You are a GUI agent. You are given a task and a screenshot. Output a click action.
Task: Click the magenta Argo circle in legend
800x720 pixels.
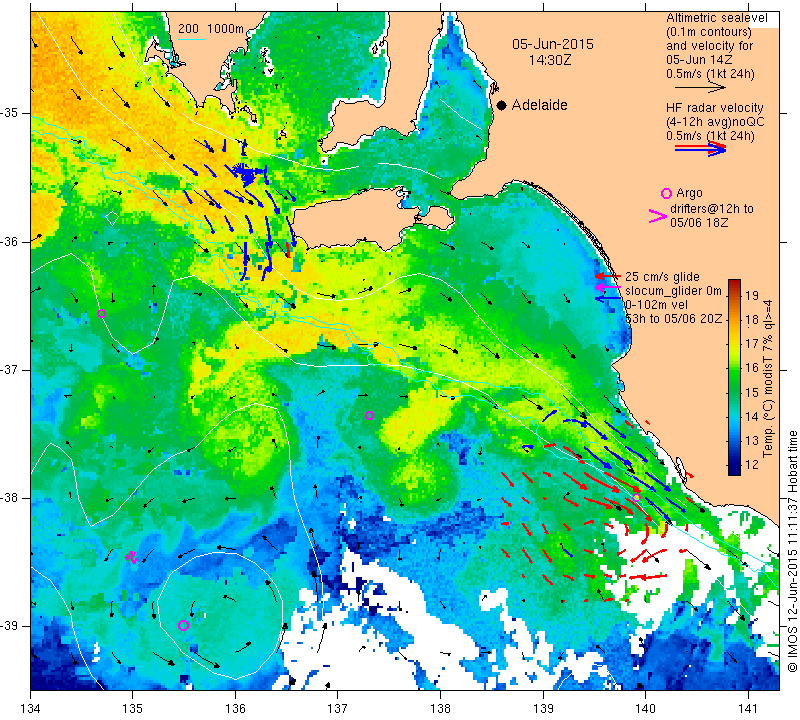click(x=666, y=193)
